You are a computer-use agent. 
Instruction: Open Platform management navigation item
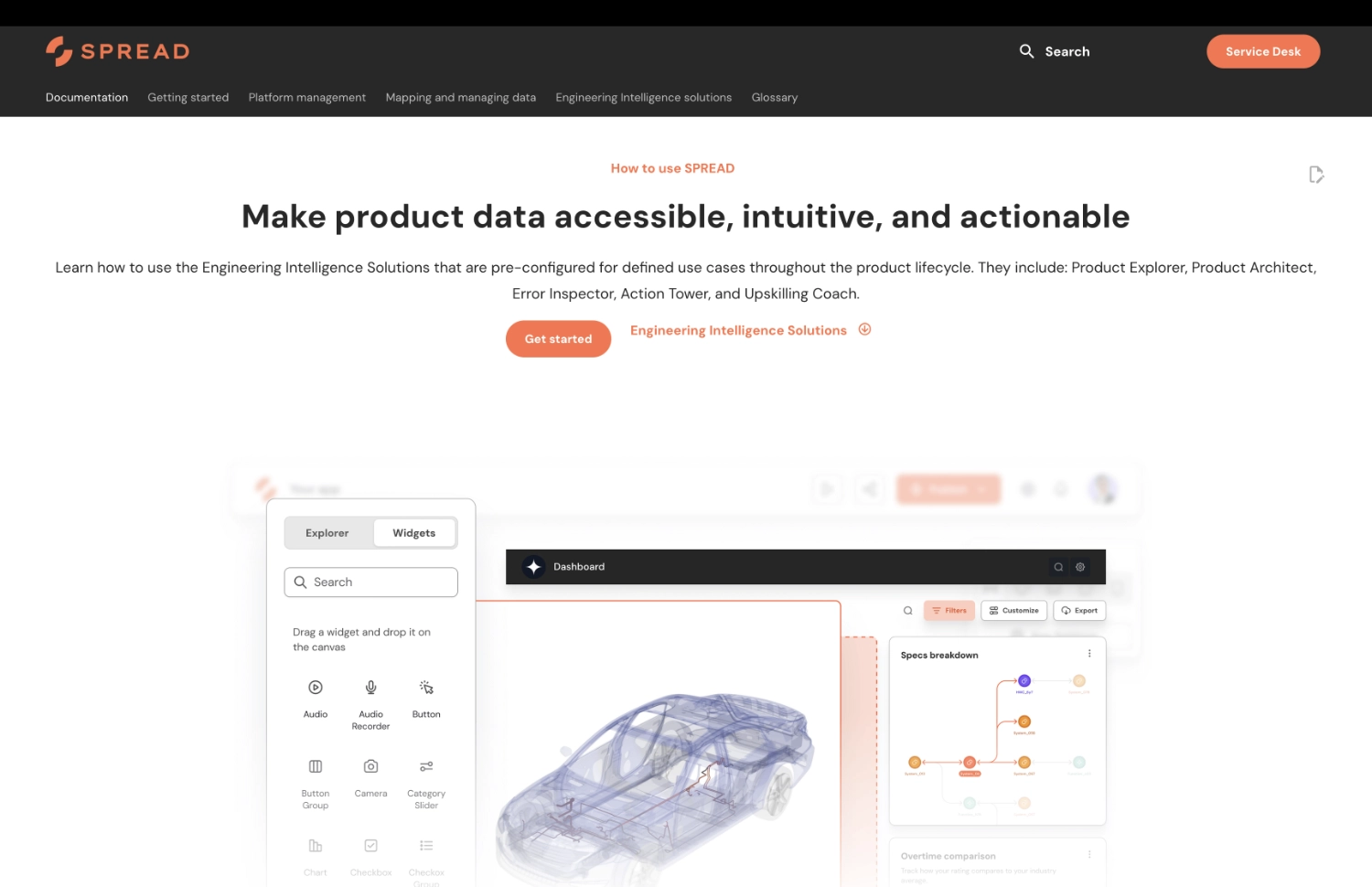point(307,98)
